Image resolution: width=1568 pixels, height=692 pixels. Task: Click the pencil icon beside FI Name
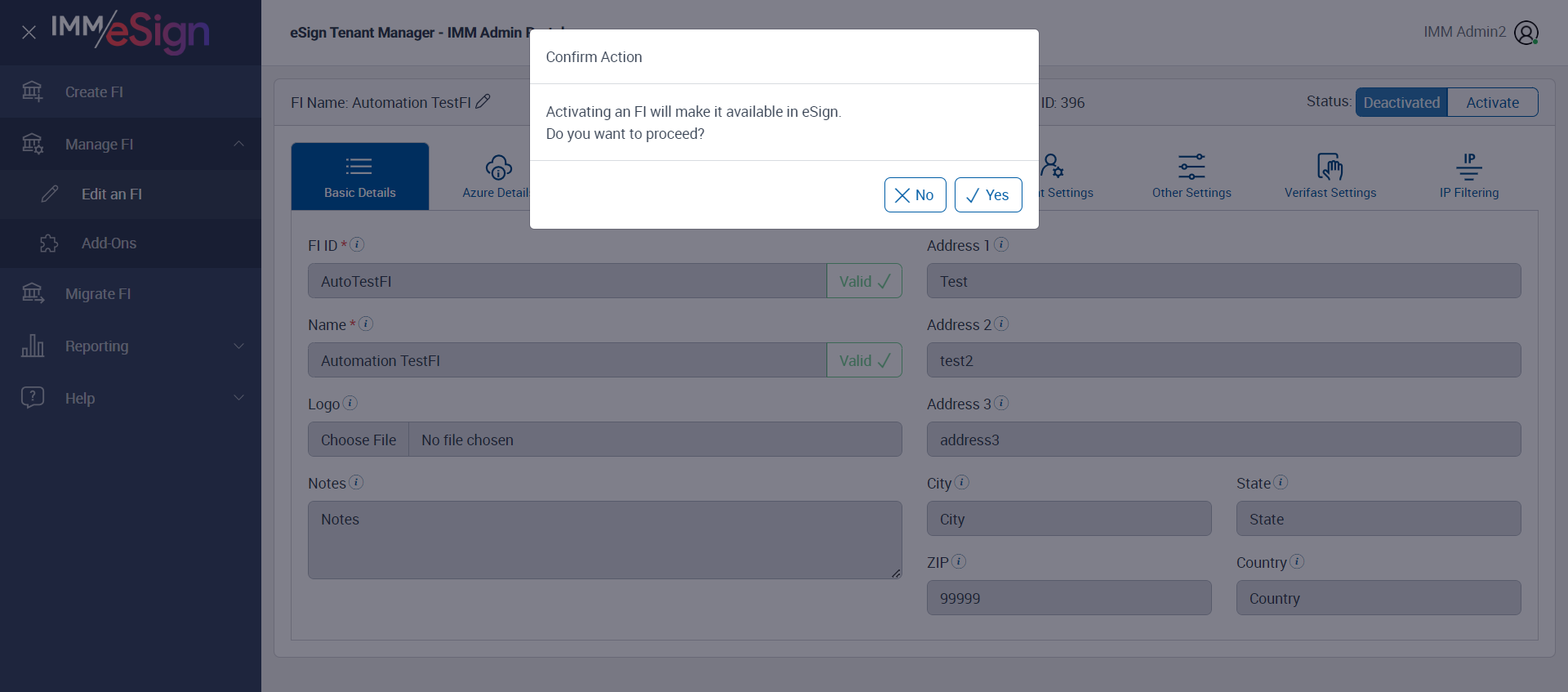(483, 101)
